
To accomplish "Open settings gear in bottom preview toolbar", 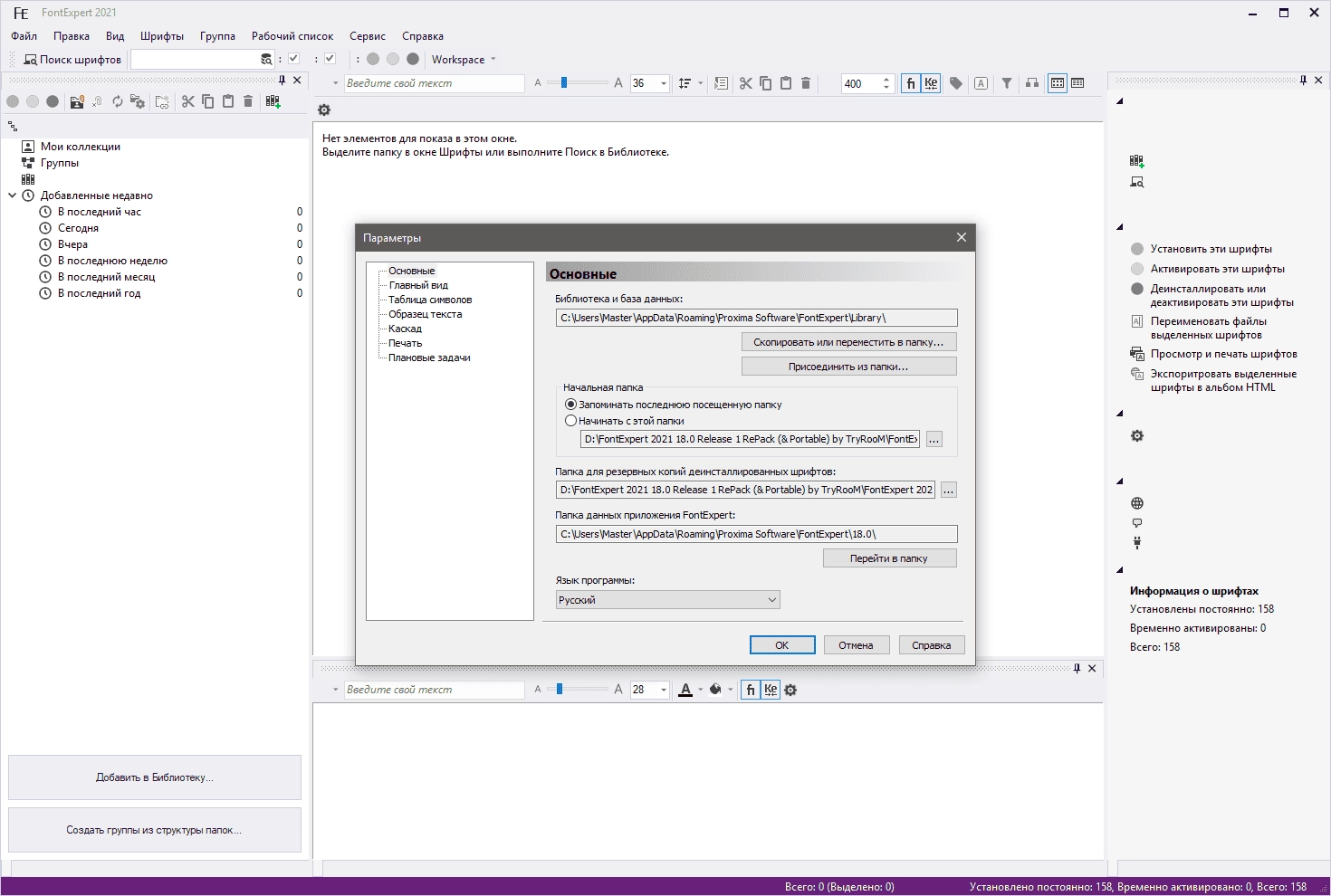I will [790, 690].
